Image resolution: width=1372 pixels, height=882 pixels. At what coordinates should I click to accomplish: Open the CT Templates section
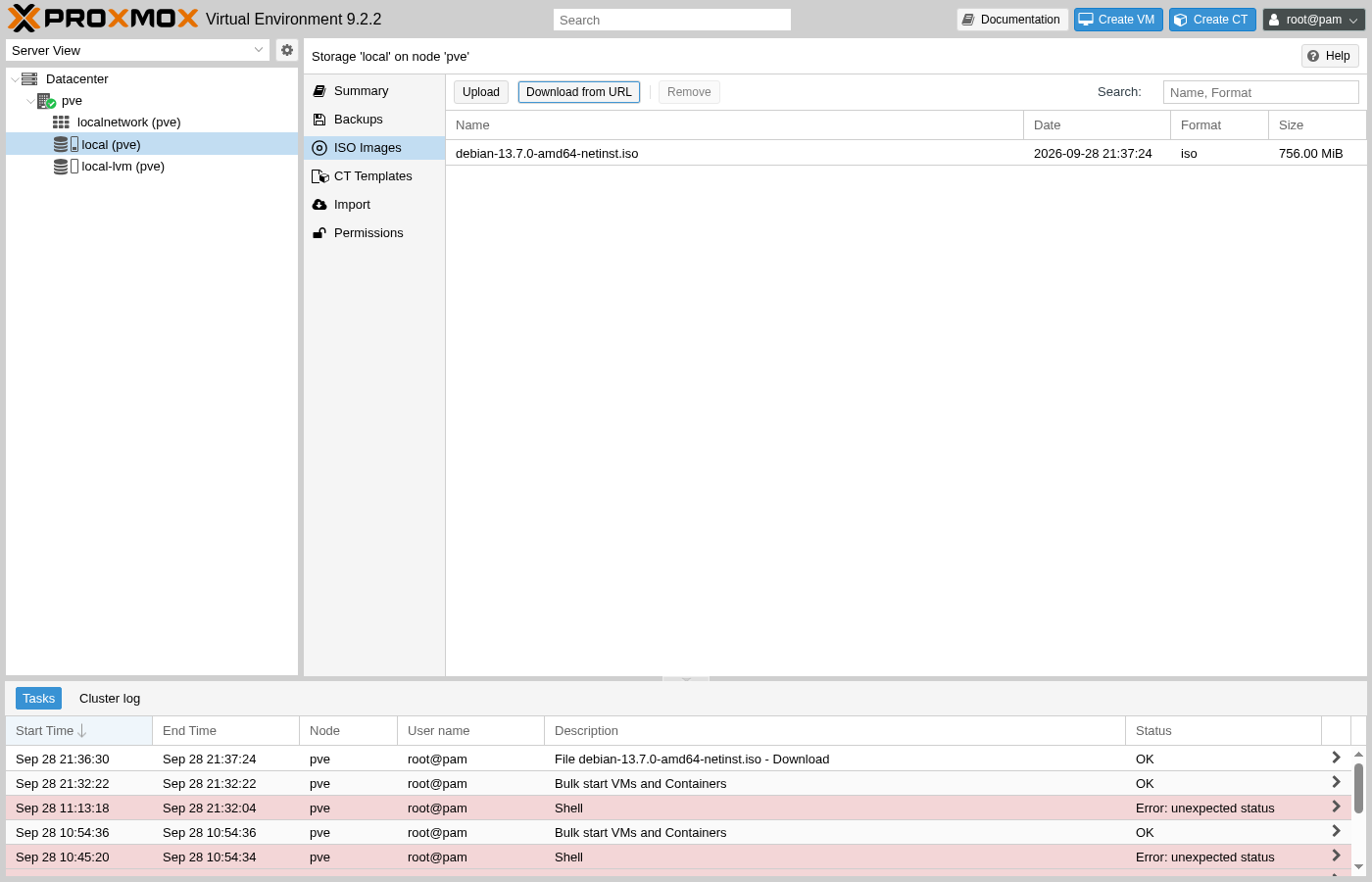(x=374, y=176)
